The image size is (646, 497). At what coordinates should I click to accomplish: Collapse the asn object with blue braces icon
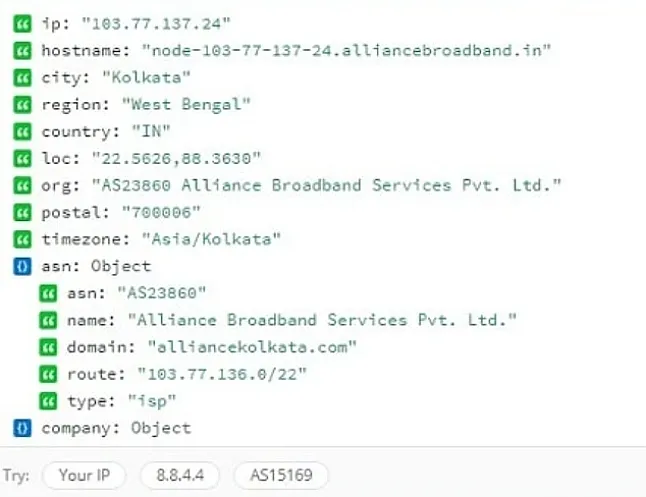pos(22,267)
